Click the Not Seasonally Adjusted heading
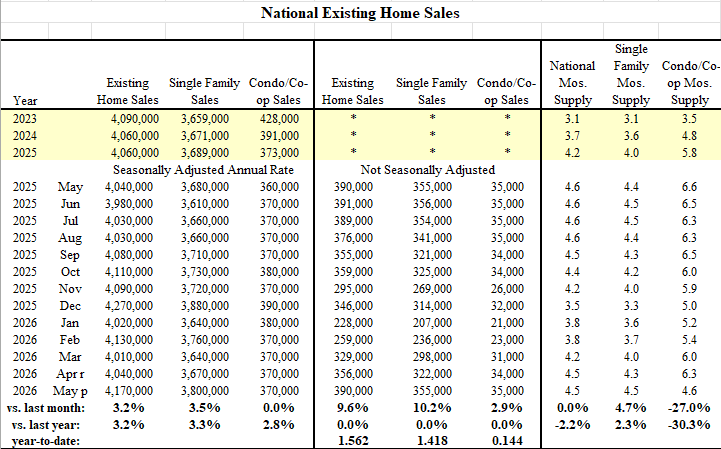The width and height of the screenshot is (721, 449). click(428, 170)
